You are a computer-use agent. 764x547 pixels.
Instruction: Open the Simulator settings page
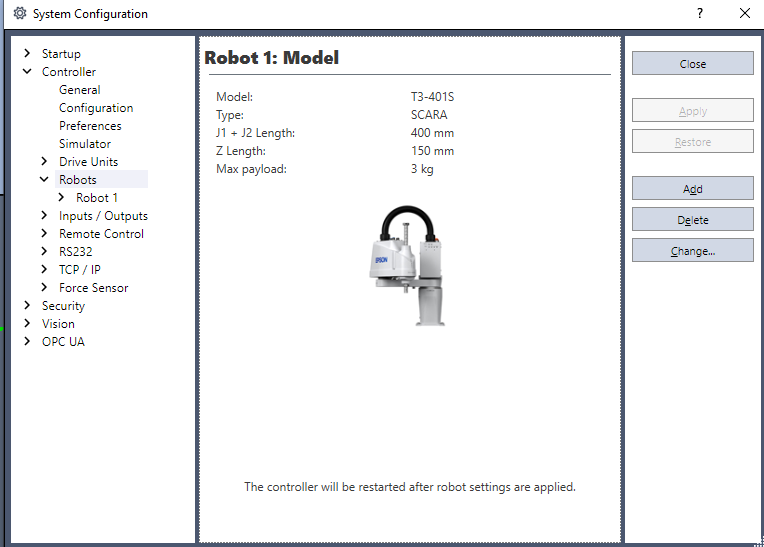(85, 144)
